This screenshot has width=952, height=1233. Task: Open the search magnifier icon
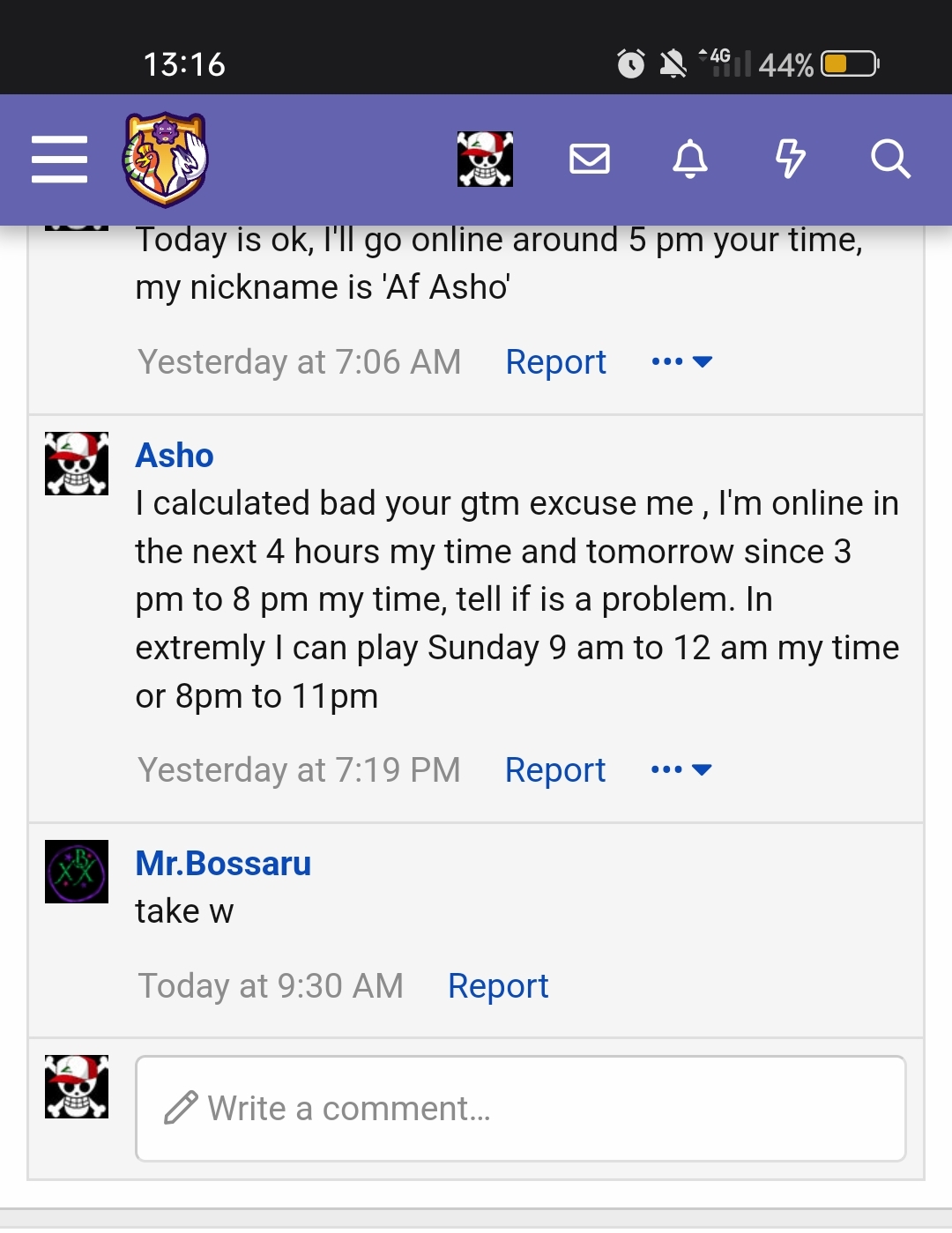[890, 160]
